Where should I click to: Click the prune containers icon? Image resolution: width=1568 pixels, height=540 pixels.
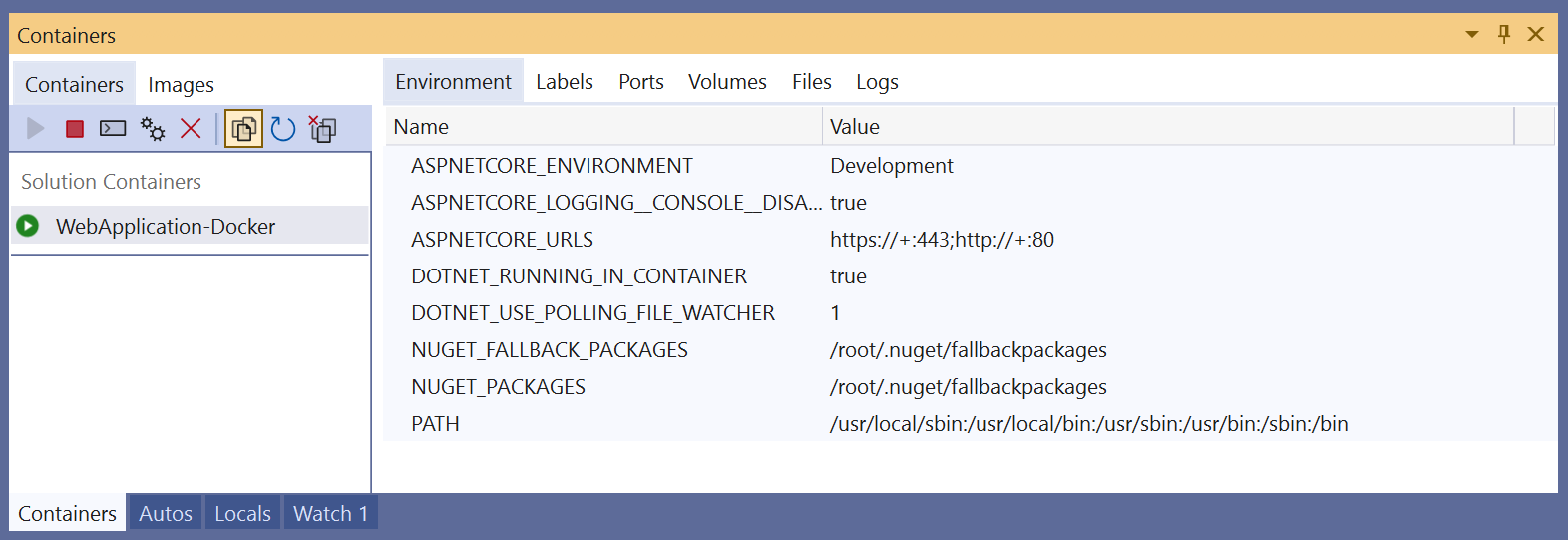(x=322, y=129)
